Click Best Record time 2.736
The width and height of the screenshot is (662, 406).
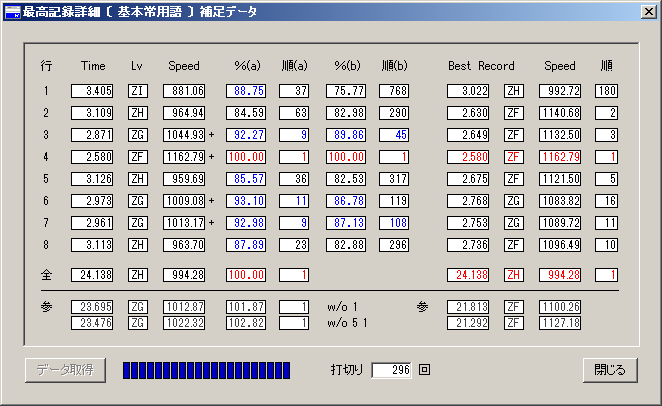[468, 245]
